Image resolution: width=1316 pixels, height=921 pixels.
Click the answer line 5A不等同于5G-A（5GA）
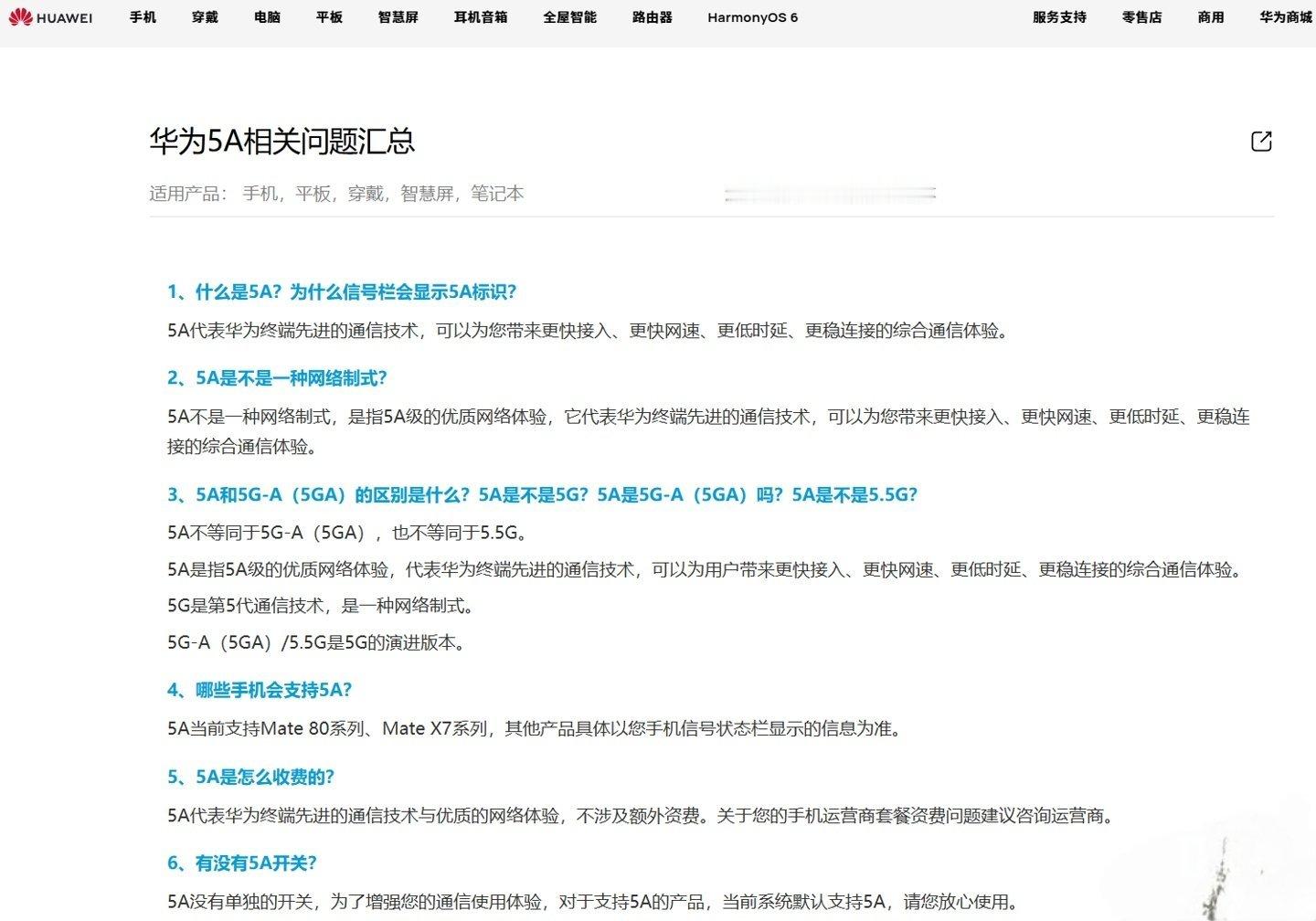click(349, 533)
